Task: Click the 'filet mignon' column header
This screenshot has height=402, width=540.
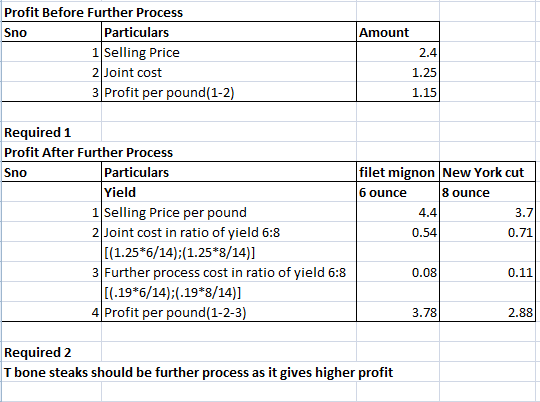Action: tap(398, 172)
